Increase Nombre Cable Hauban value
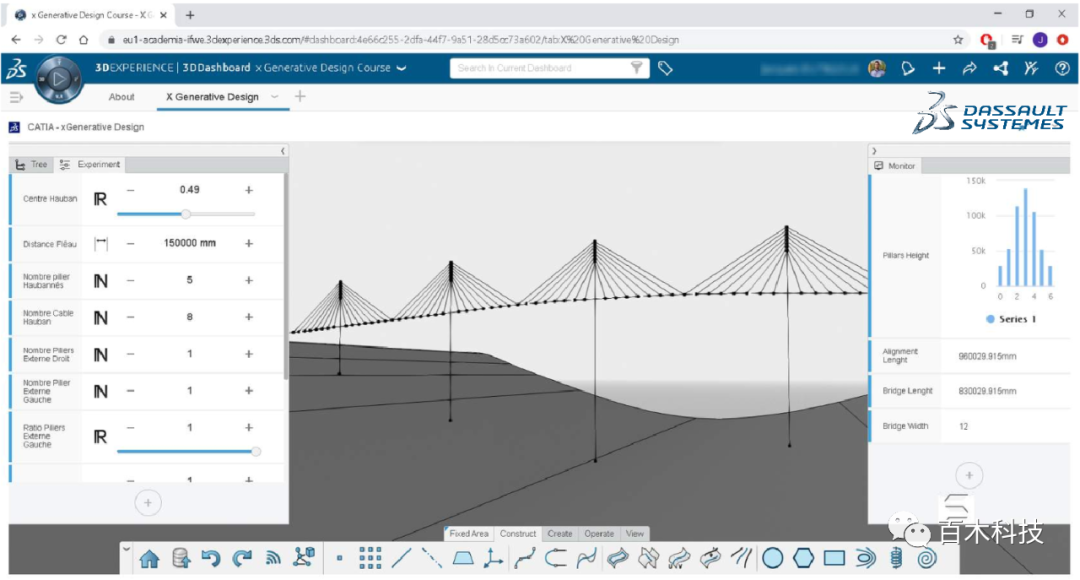The height and width of the screenshot is (580, 1080). tap(249, 317)
